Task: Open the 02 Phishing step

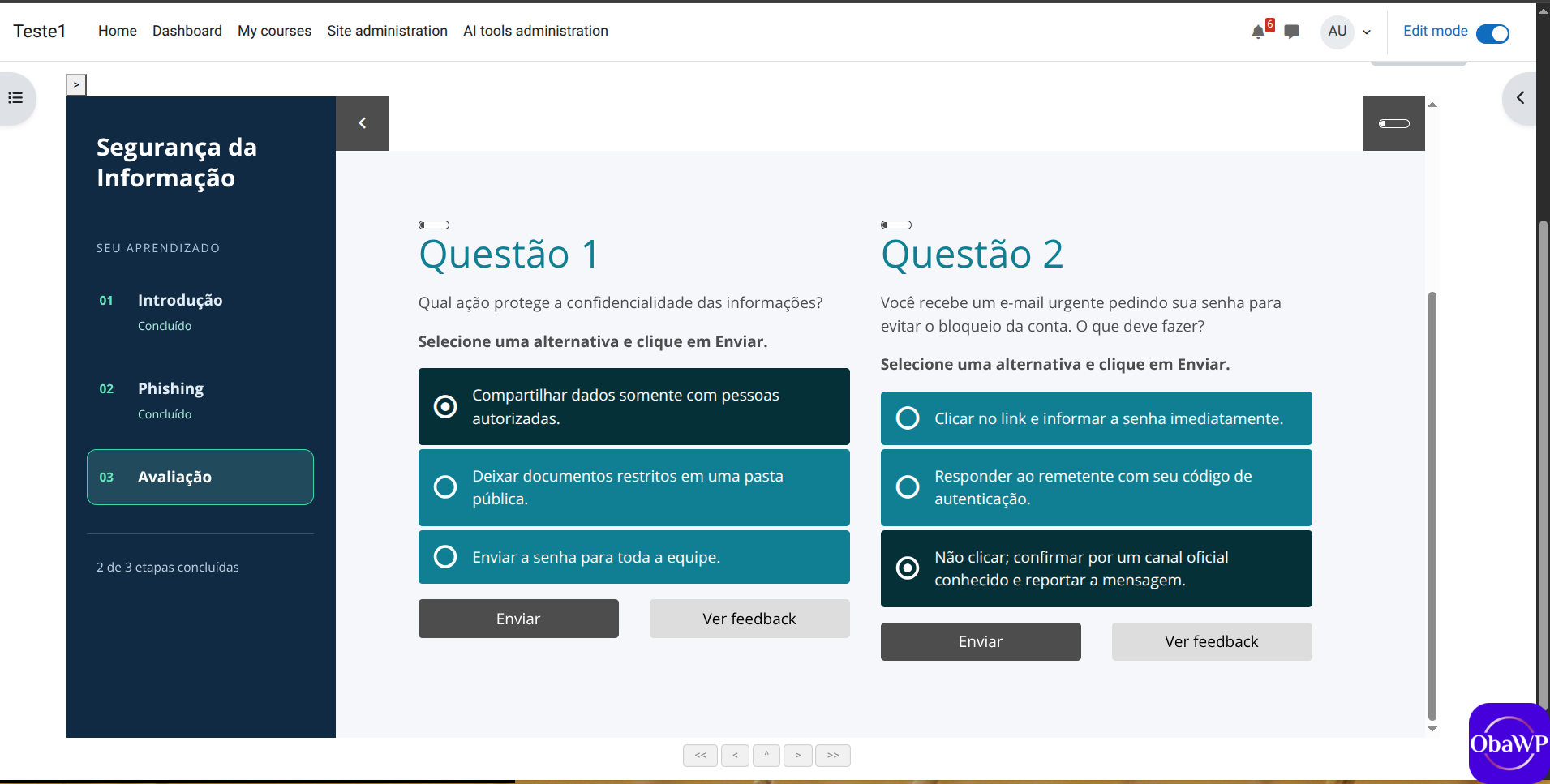Action: click(x=200, y=400)
